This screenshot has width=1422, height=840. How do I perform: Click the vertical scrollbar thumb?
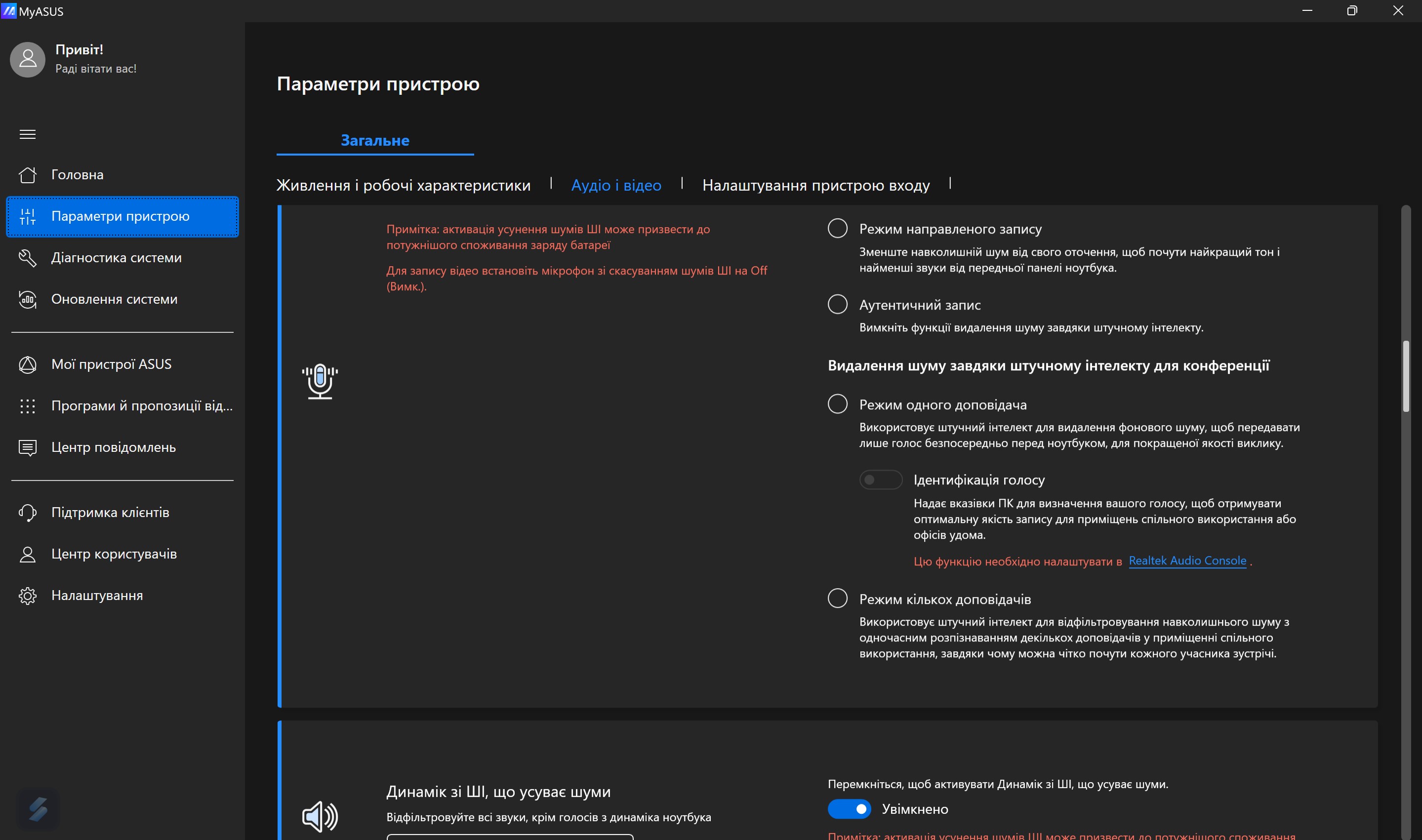click(1406, 376)
